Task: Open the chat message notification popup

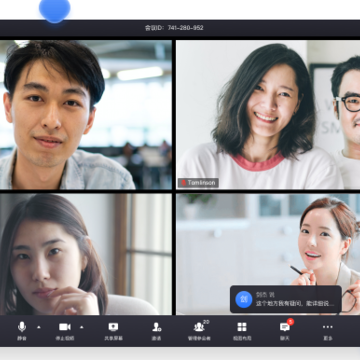Action: (x=286, y=299)
